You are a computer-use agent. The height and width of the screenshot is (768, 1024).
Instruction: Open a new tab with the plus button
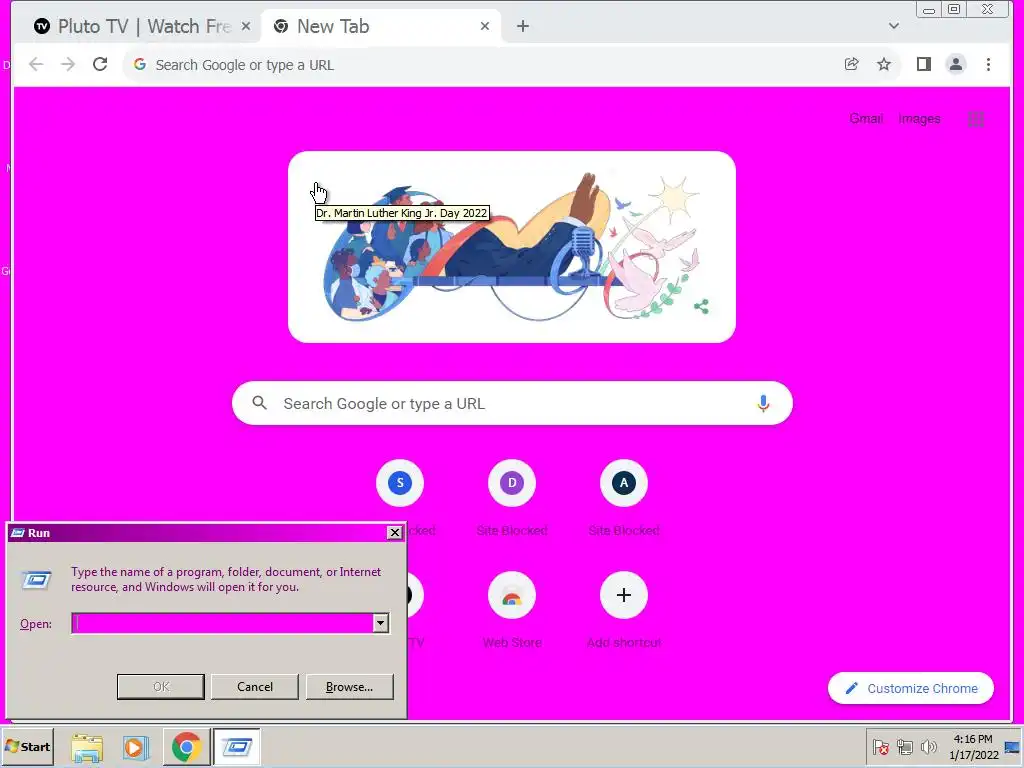[x=522, y=26]
